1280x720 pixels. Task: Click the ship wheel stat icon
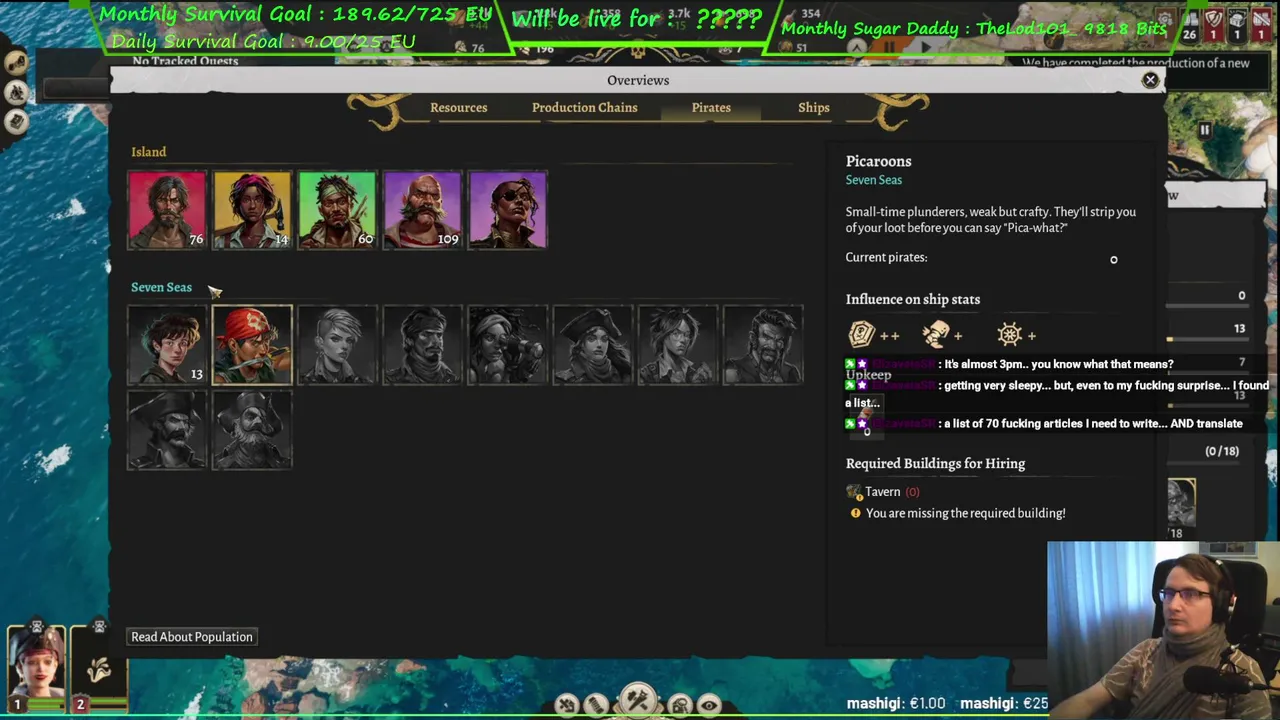pyautogui.click(x=1010, y=334)
